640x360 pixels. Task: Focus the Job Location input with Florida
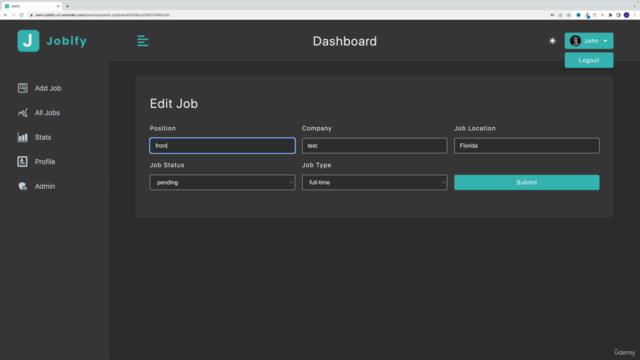[527, 146]
